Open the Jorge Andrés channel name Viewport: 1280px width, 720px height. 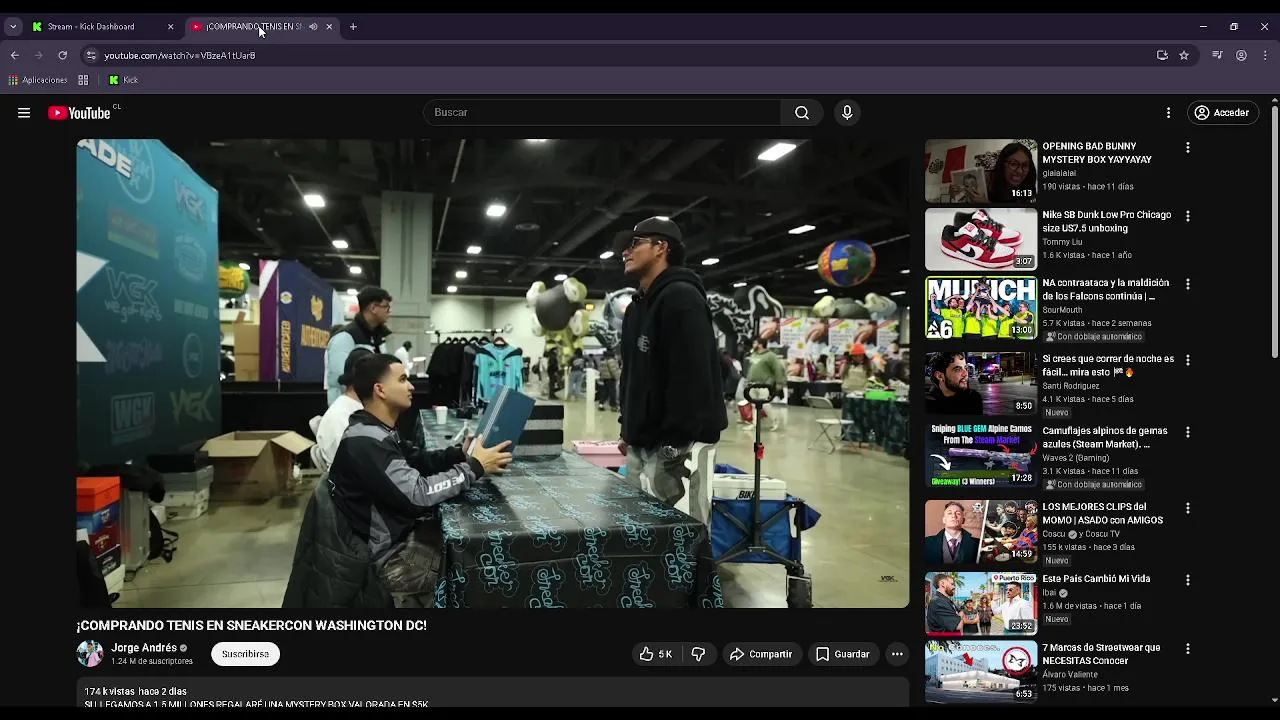coord(144,648)
